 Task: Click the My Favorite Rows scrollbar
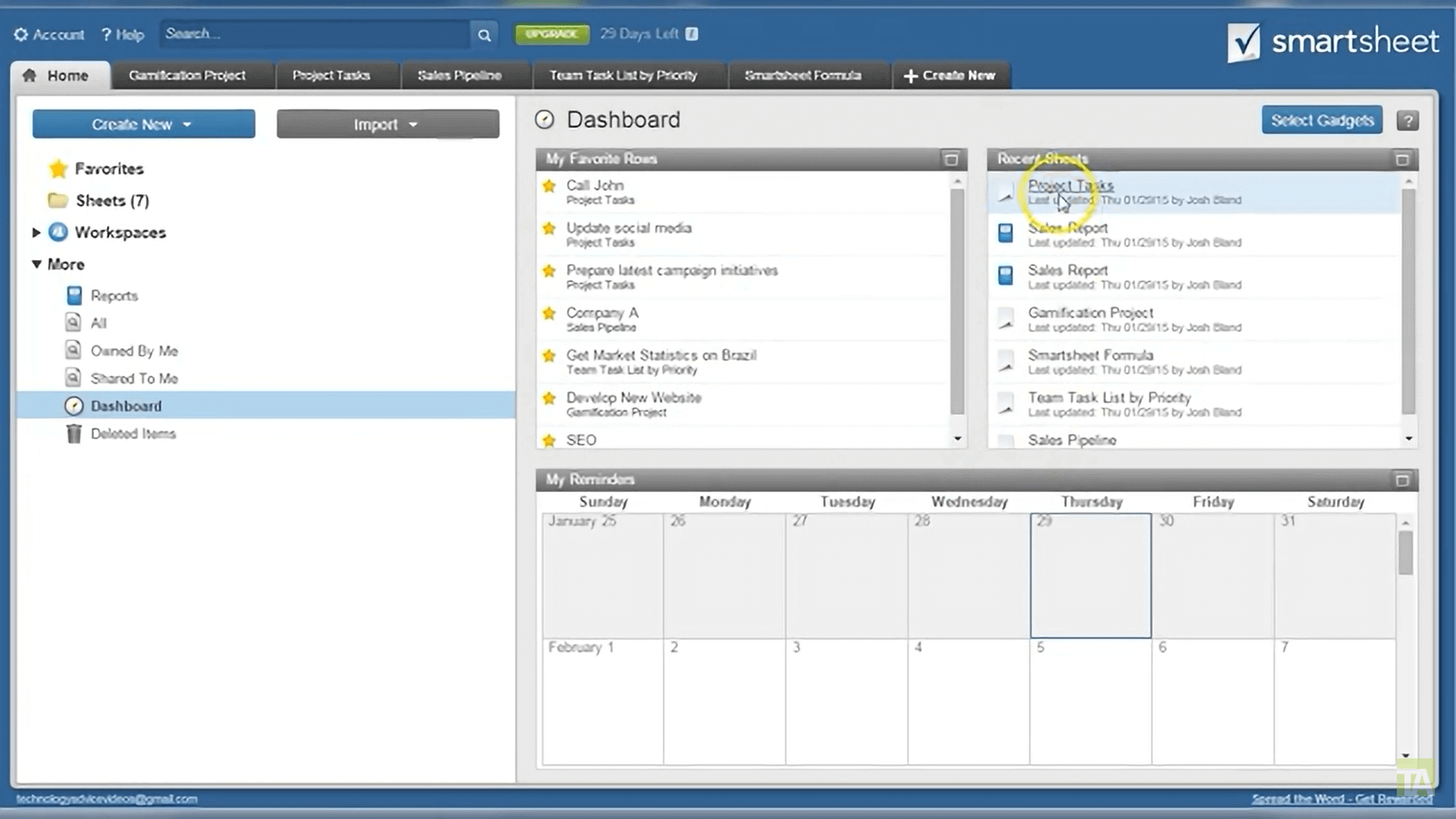click(957, 303)
